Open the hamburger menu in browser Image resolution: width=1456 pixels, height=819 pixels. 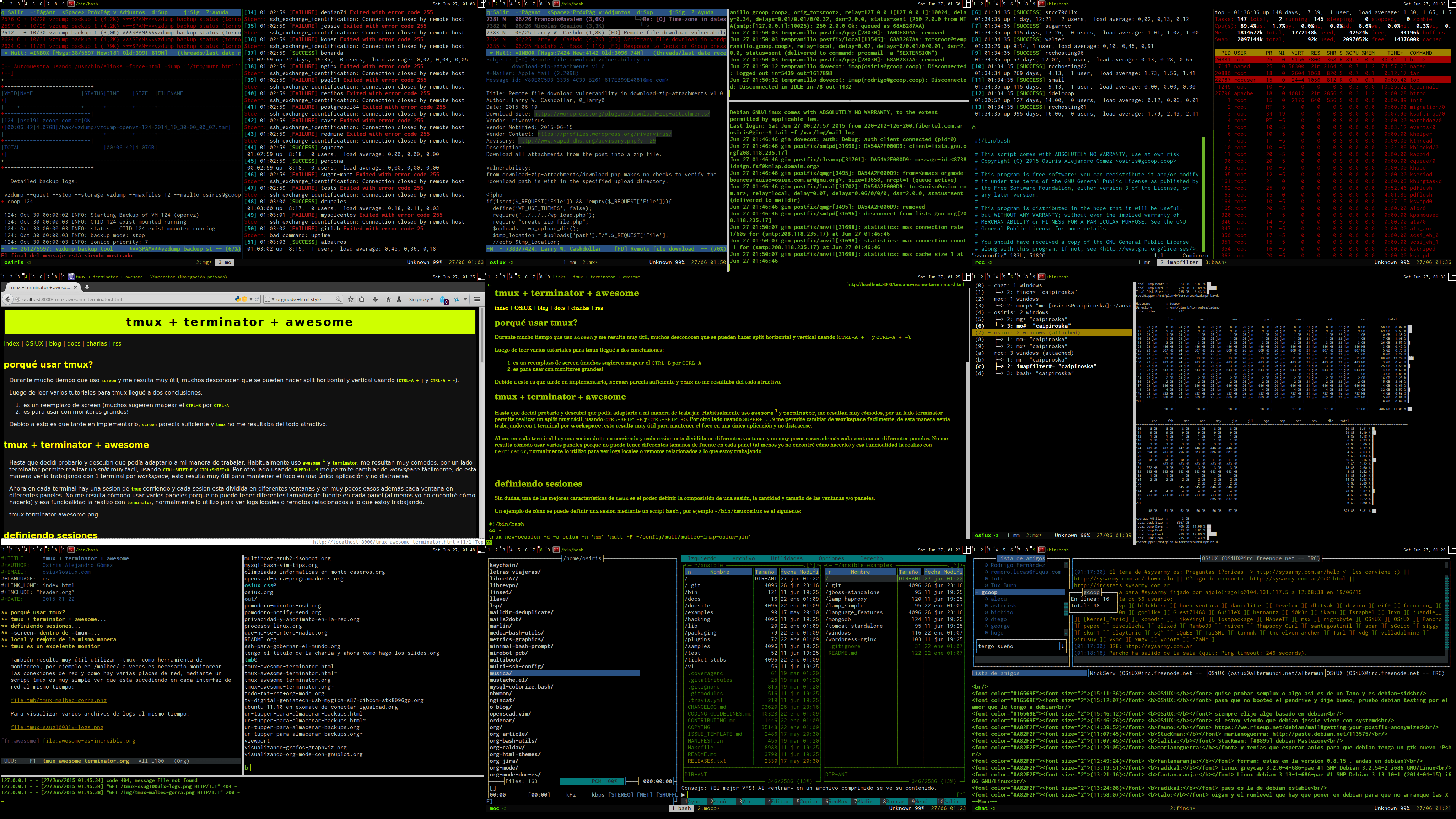(x=477, y=299)
